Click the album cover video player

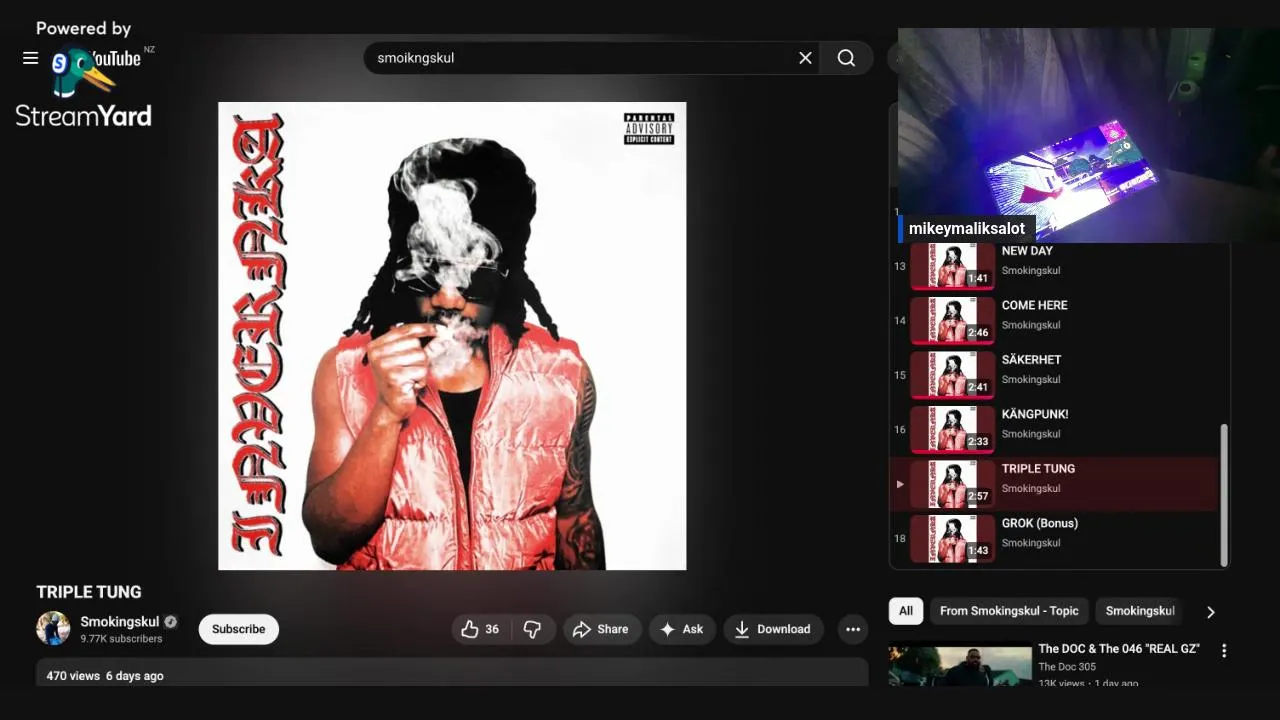(x=452, y=336)
